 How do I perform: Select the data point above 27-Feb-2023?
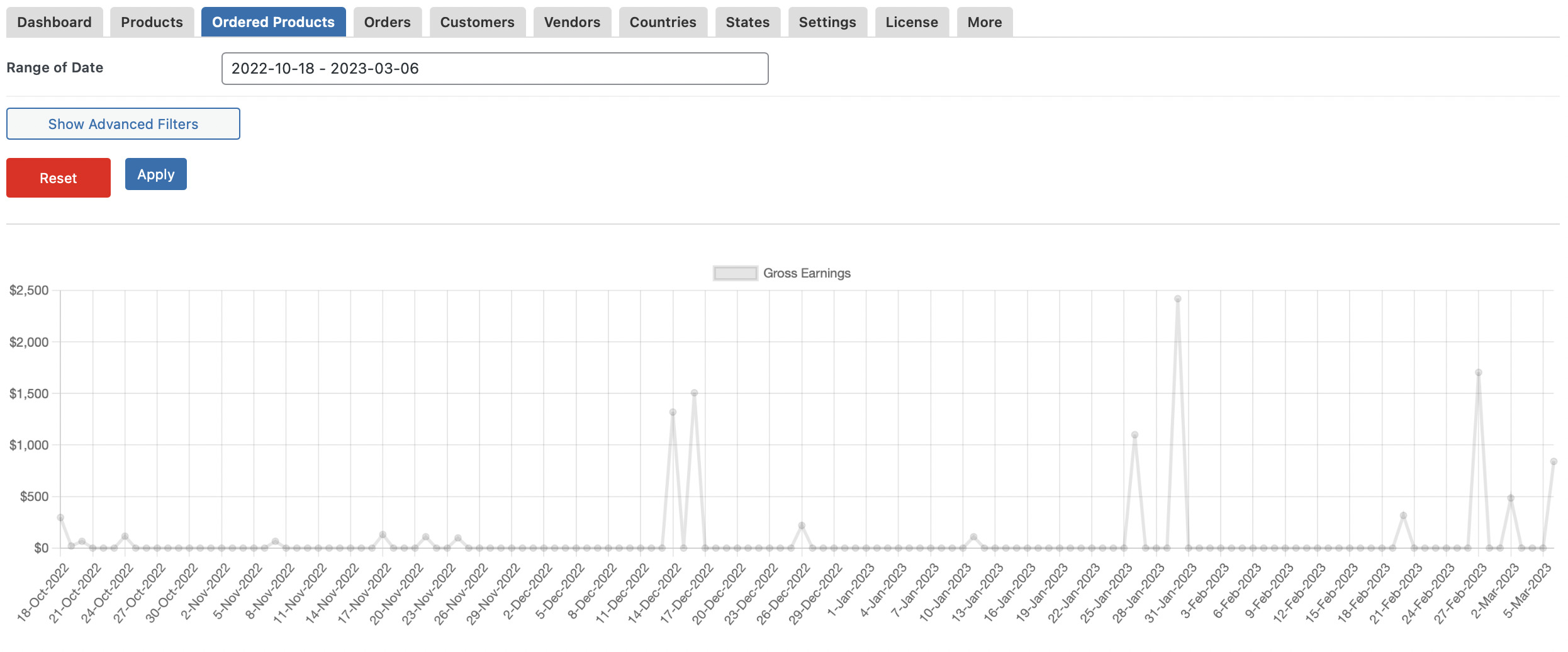[x=1478, y=373]
